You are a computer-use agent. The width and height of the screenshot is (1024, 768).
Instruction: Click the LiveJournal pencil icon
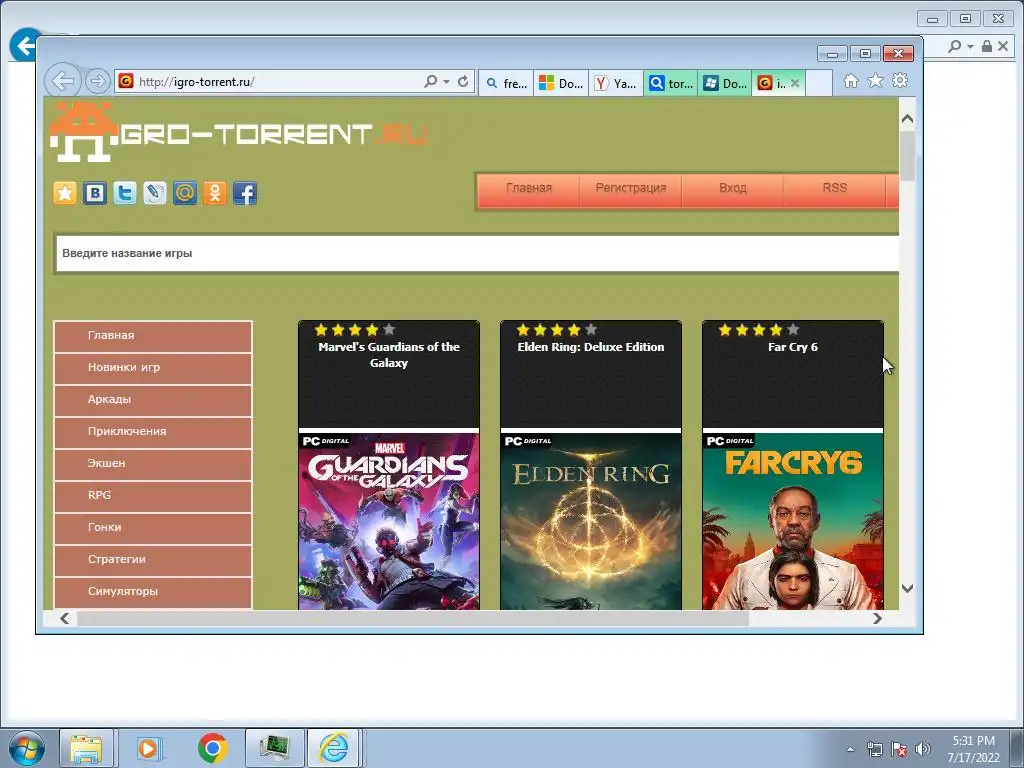155,193
